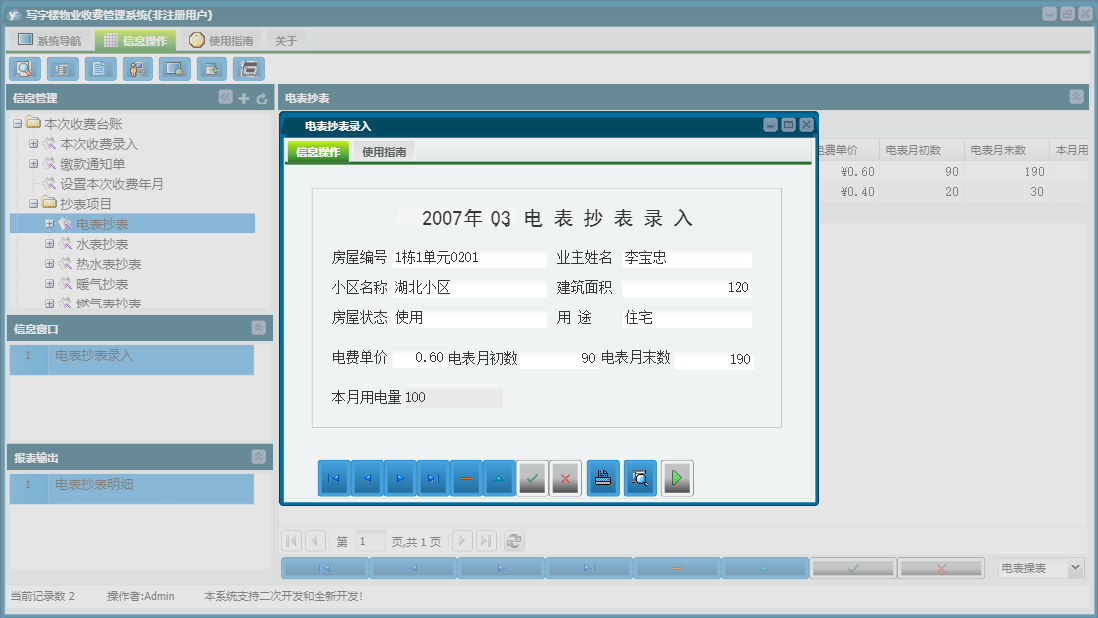Open the 电表操表 dropdown at bottom right
The image size is (1098, 618).
pyautogui.click(x=1040, y=566)
